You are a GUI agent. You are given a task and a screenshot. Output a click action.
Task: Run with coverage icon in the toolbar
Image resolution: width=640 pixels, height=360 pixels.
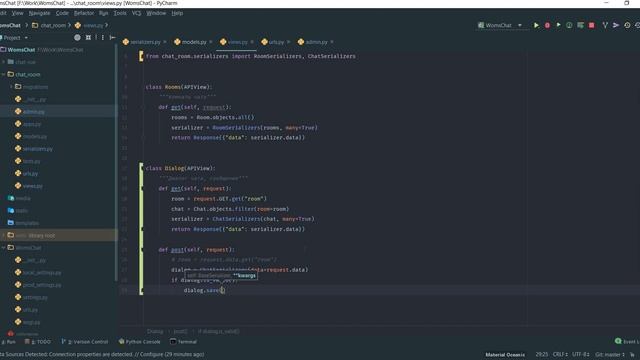coord(558,25)
